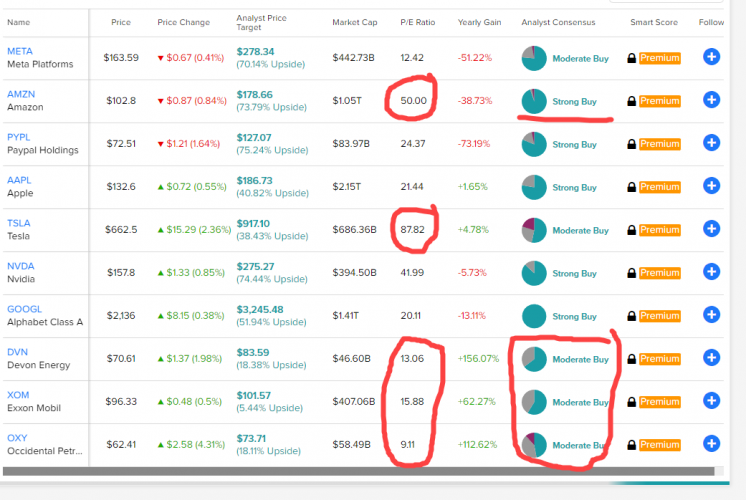The height and width of the screenshot is (500, 746).
Task: Click the lock icon in Exxon Mobil row
Action: tap(631, 402)
